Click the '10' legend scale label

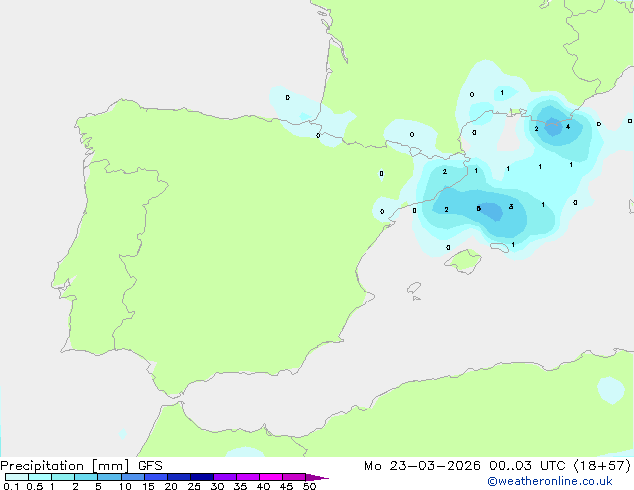tap(125, 486)
